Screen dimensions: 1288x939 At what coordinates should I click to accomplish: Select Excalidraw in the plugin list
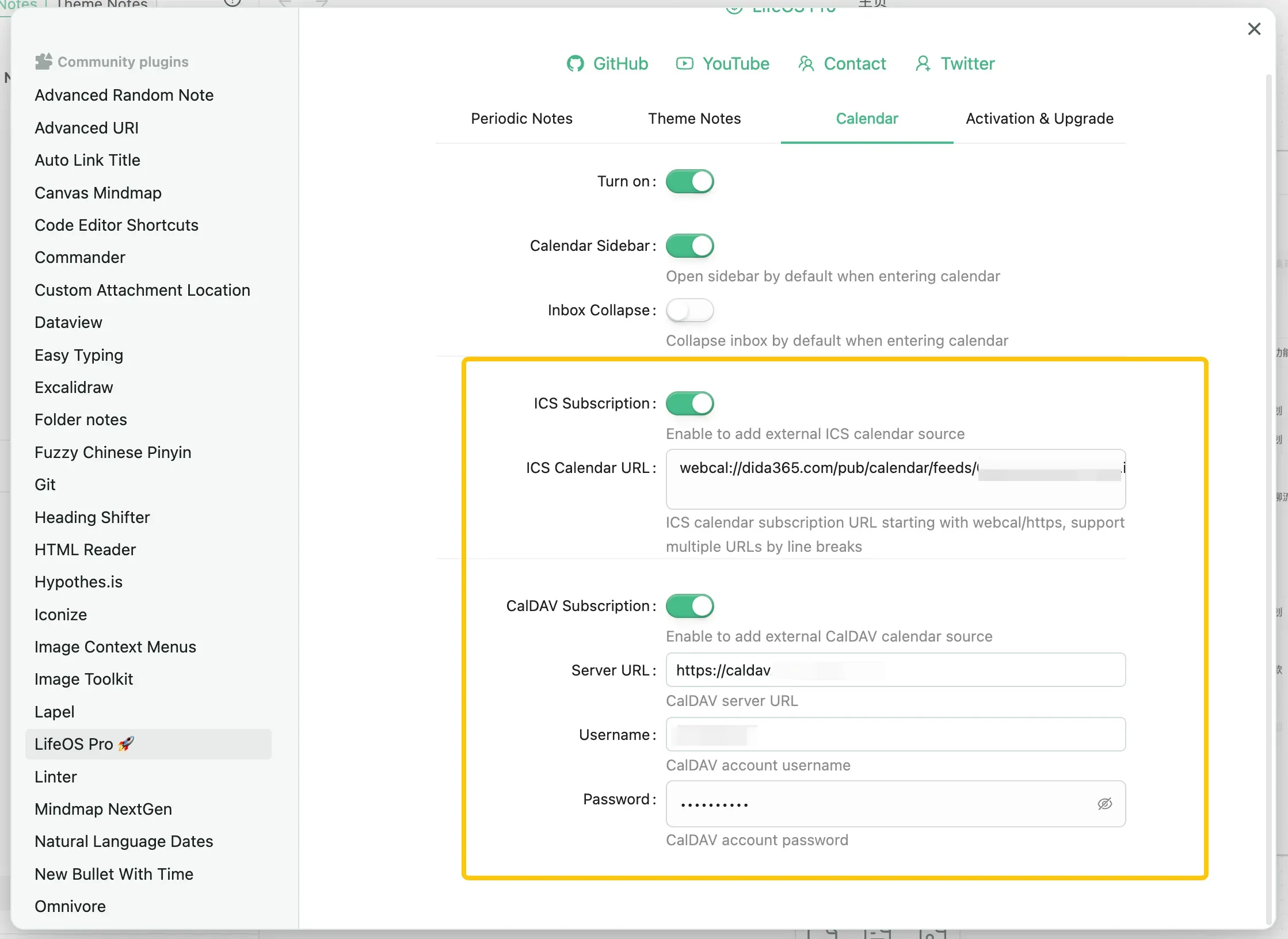coord(74,387)
